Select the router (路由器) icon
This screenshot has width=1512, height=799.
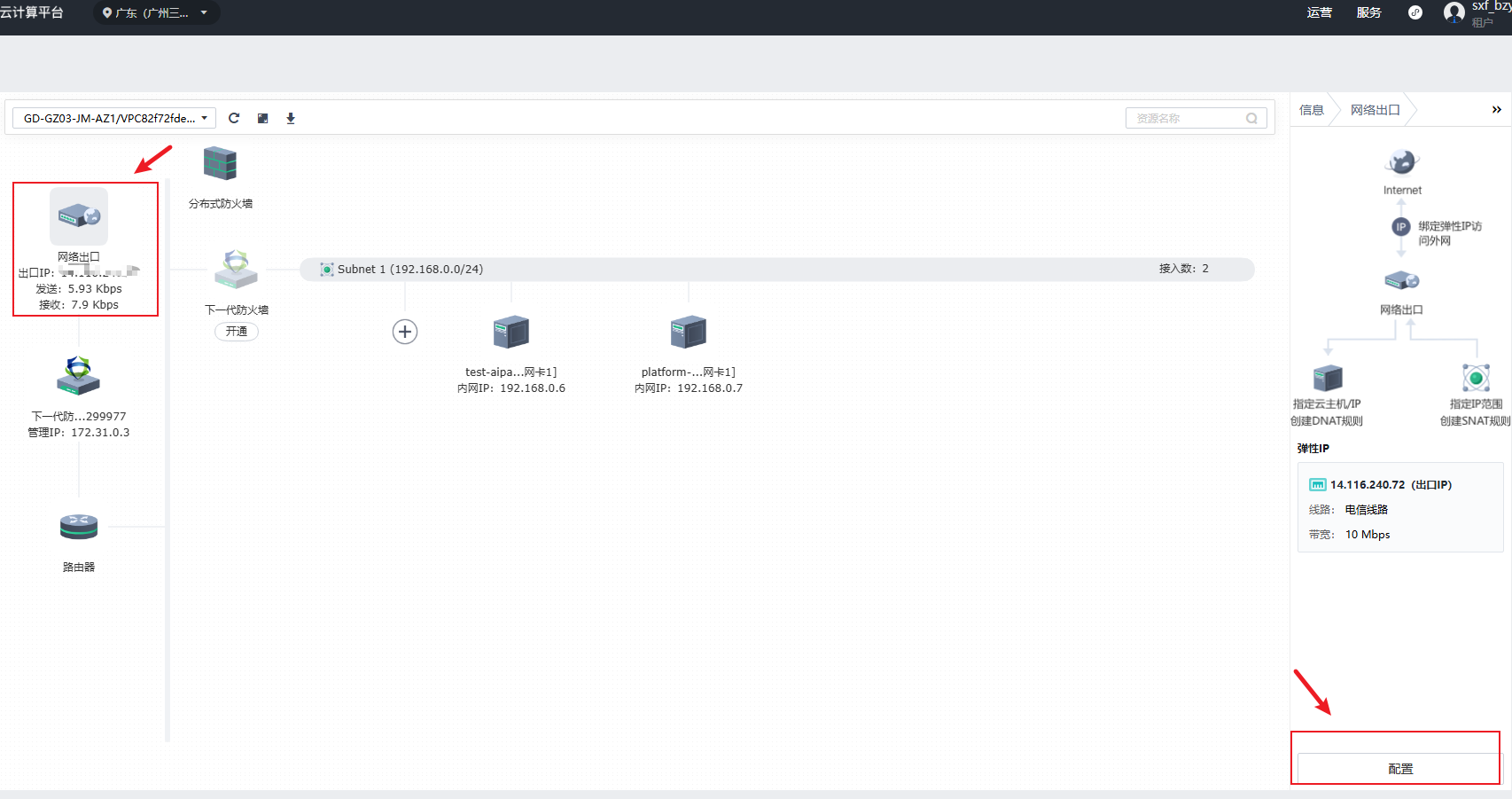tap(79, 527)
